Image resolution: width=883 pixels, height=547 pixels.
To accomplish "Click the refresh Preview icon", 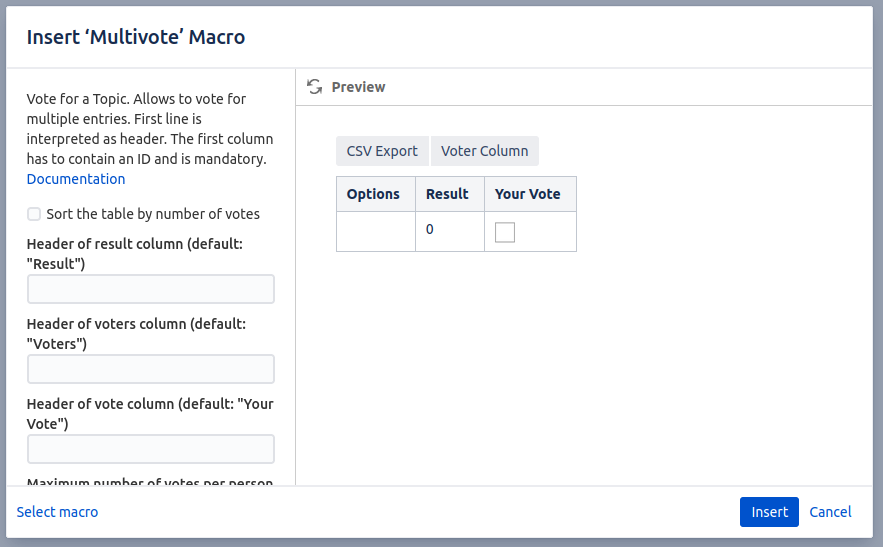I will [x=315, y=87].
